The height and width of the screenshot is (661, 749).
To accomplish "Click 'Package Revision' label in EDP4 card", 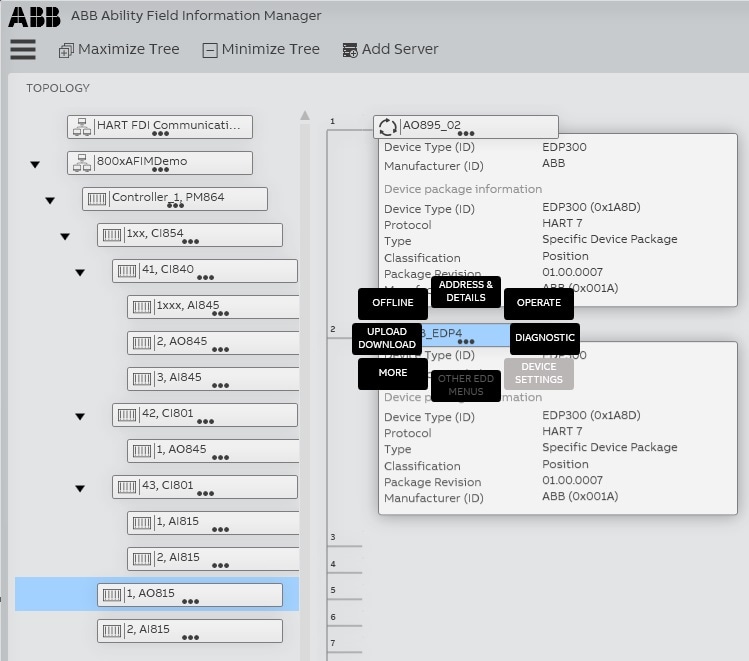I will tap(433, 482).
